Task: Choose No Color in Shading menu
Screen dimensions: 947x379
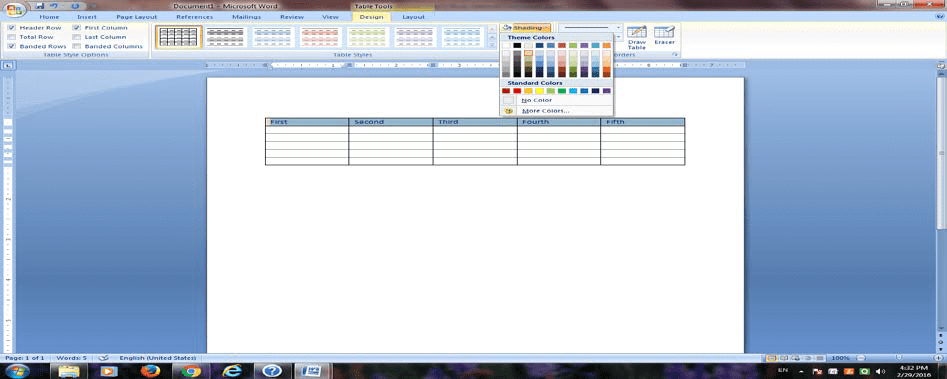Action: (556, 100)
